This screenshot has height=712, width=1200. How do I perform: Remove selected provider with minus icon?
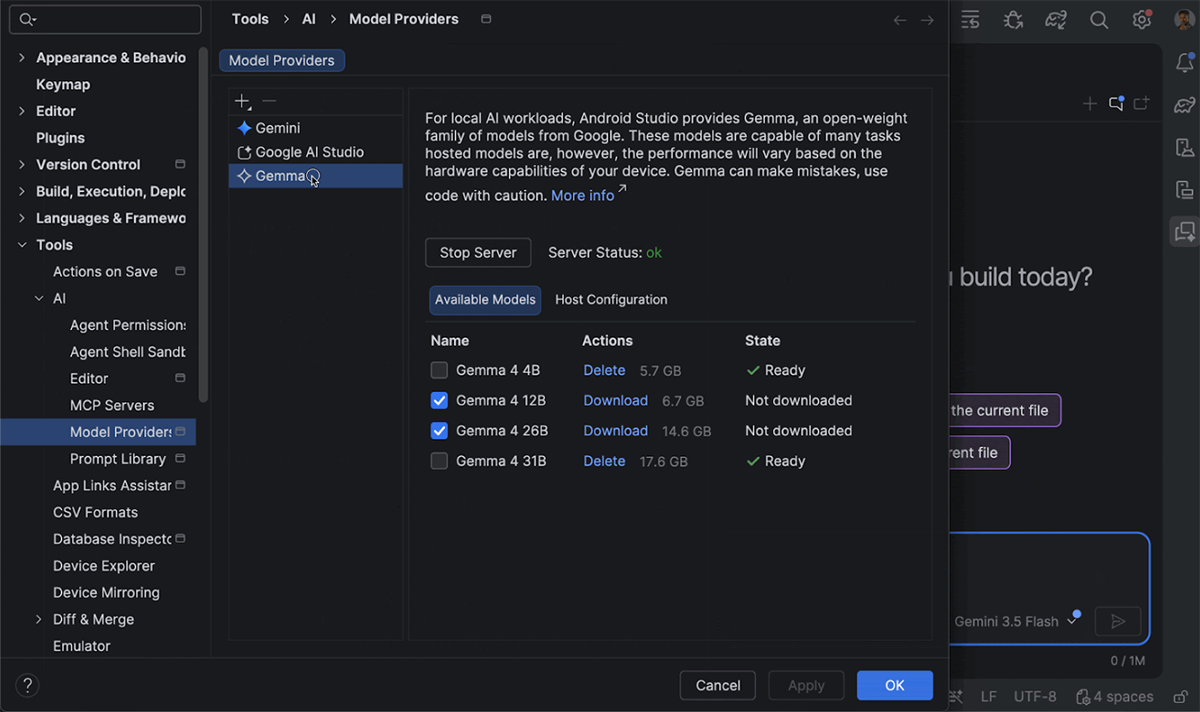[x=268, y=101]
